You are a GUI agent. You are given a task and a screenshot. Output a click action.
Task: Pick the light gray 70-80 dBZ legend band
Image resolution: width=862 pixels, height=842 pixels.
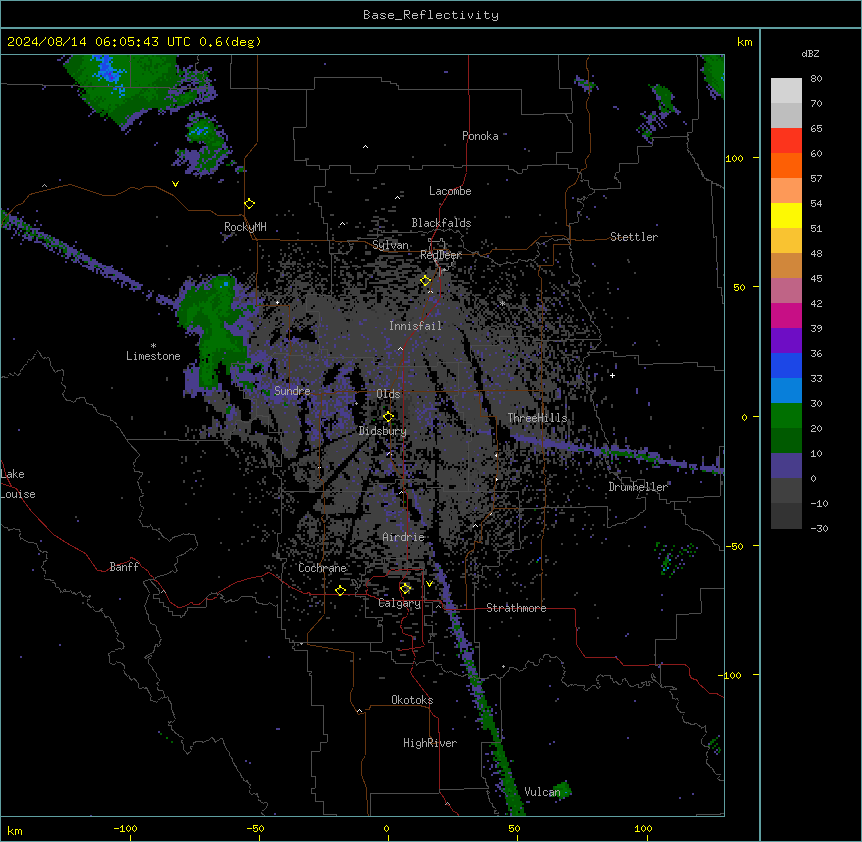point(786,91)
